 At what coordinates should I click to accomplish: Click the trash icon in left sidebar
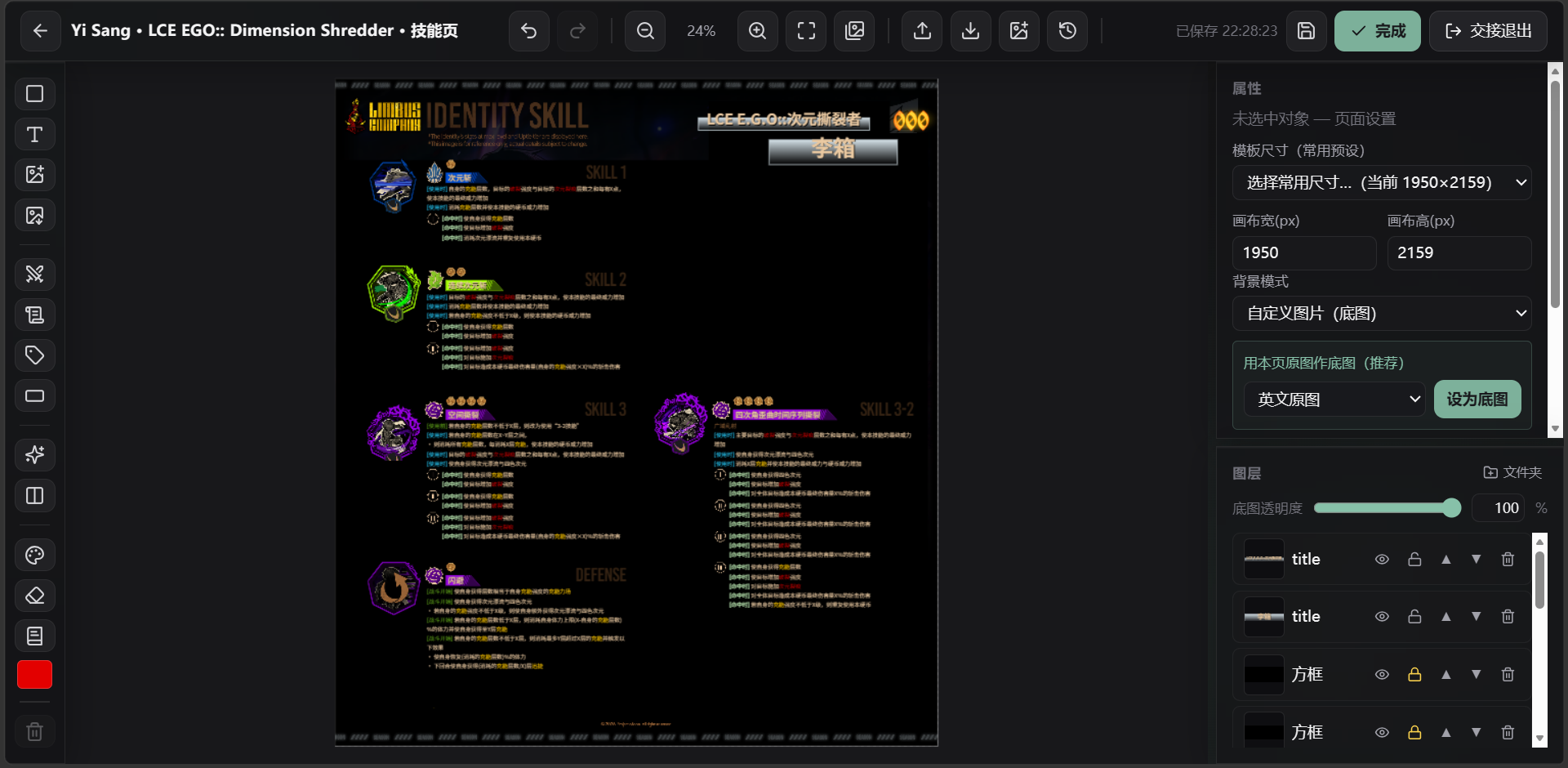coord(35,732)
